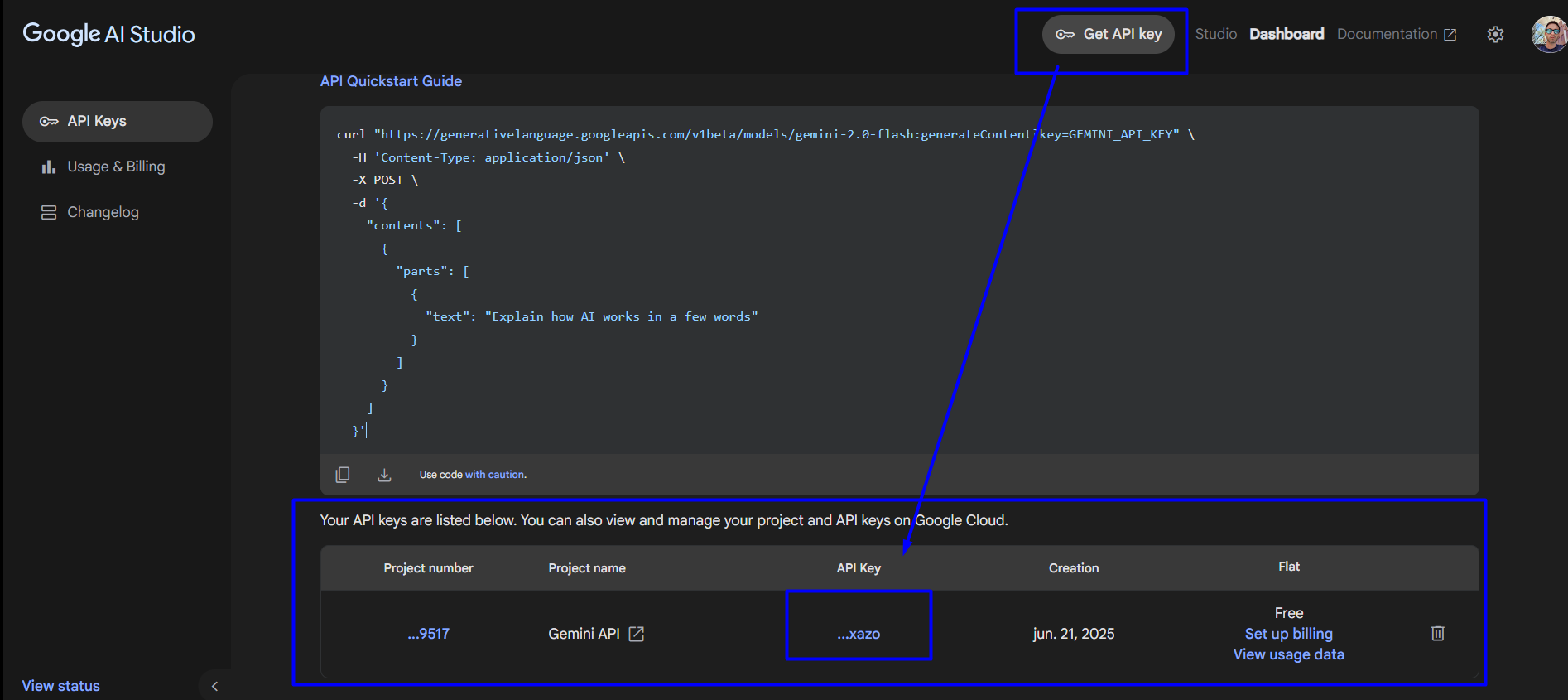
Task: Download the curl code snippet
Action: (384, 475)
